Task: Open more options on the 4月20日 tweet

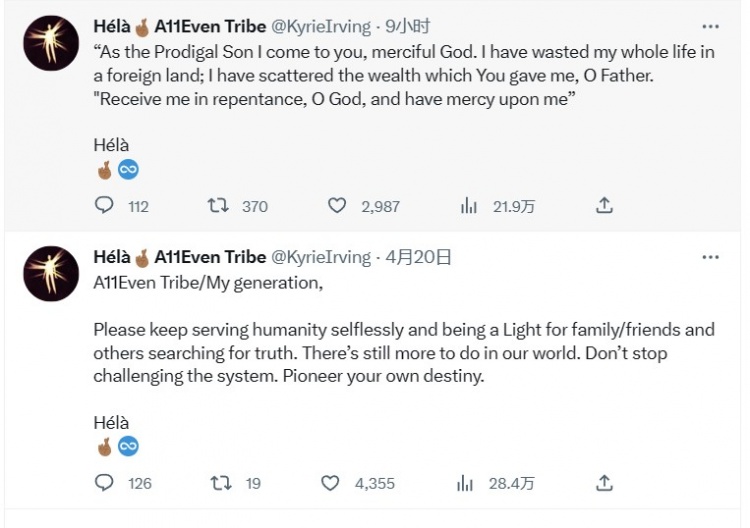Action: tap(710, 257)
